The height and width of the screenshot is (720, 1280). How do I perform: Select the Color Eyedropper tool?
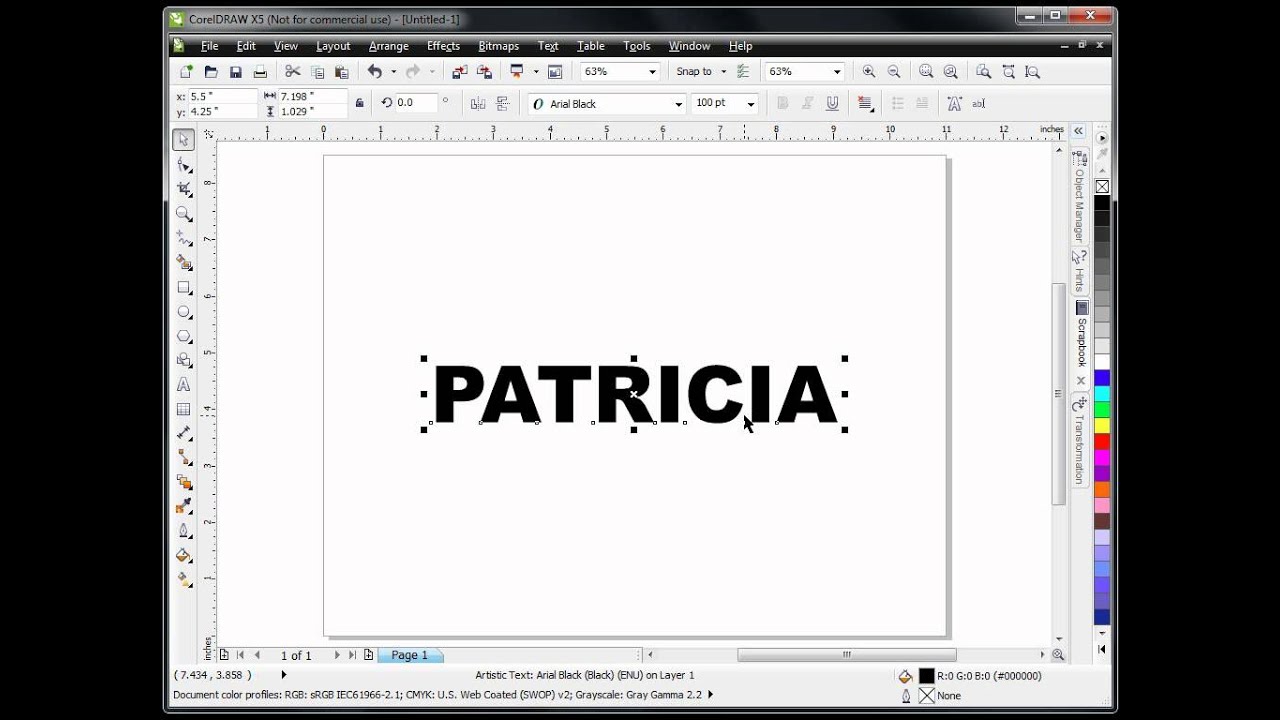click(184, 506)
